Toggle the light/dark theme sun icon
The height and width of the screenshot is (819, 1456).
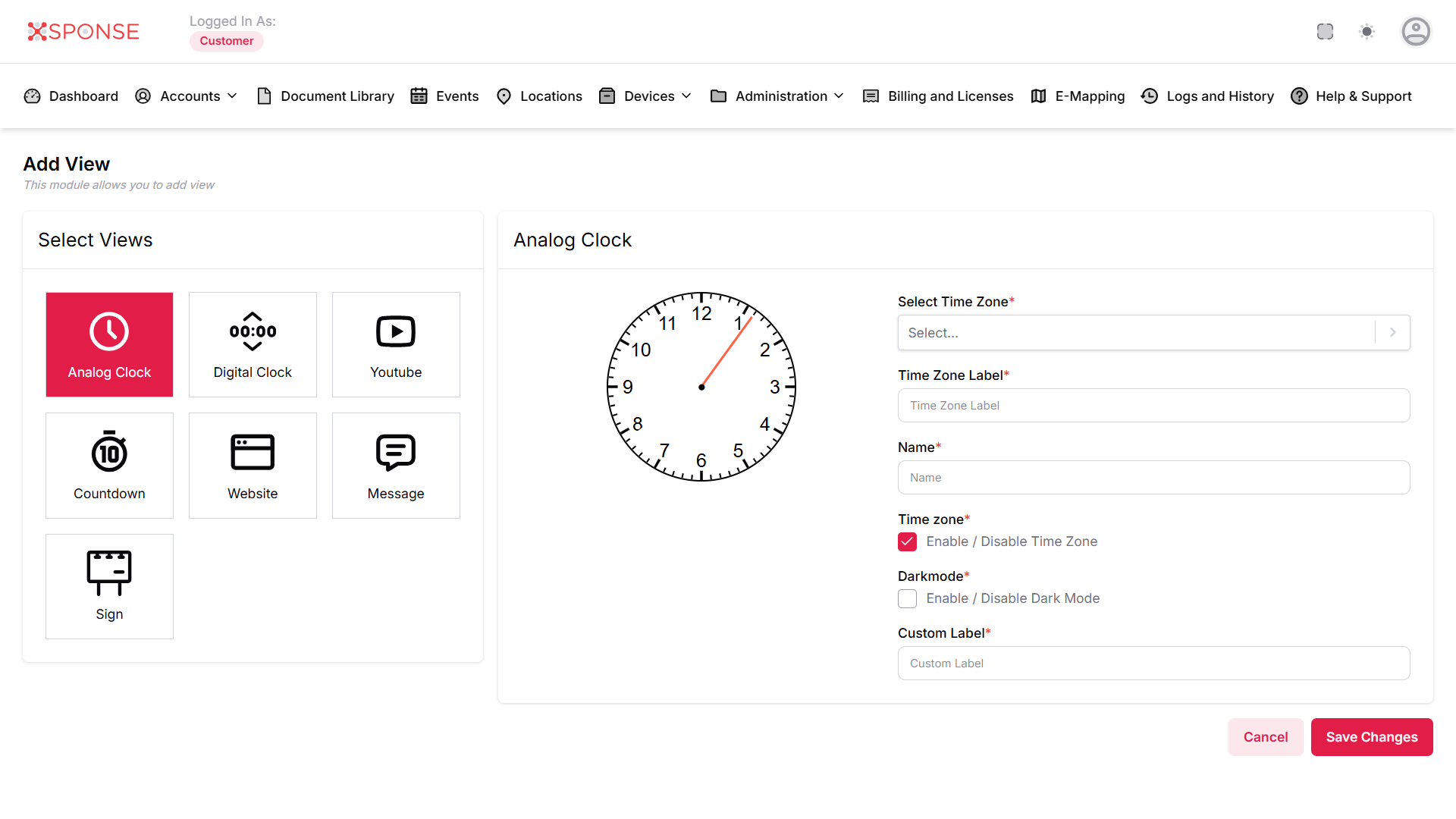1367,32
